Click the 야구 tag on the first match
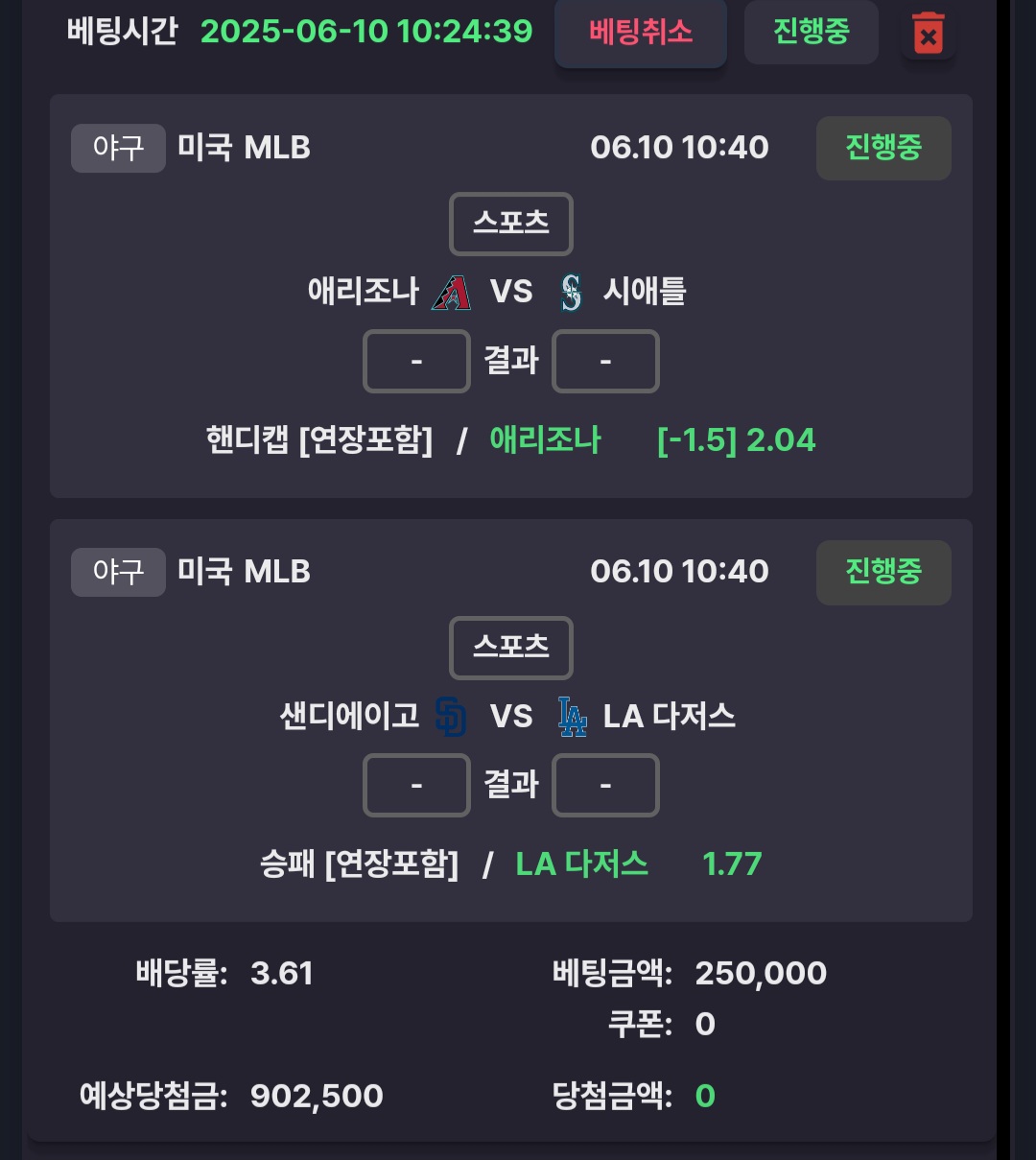This screenshot has width=1036, height=1160. 118,148
